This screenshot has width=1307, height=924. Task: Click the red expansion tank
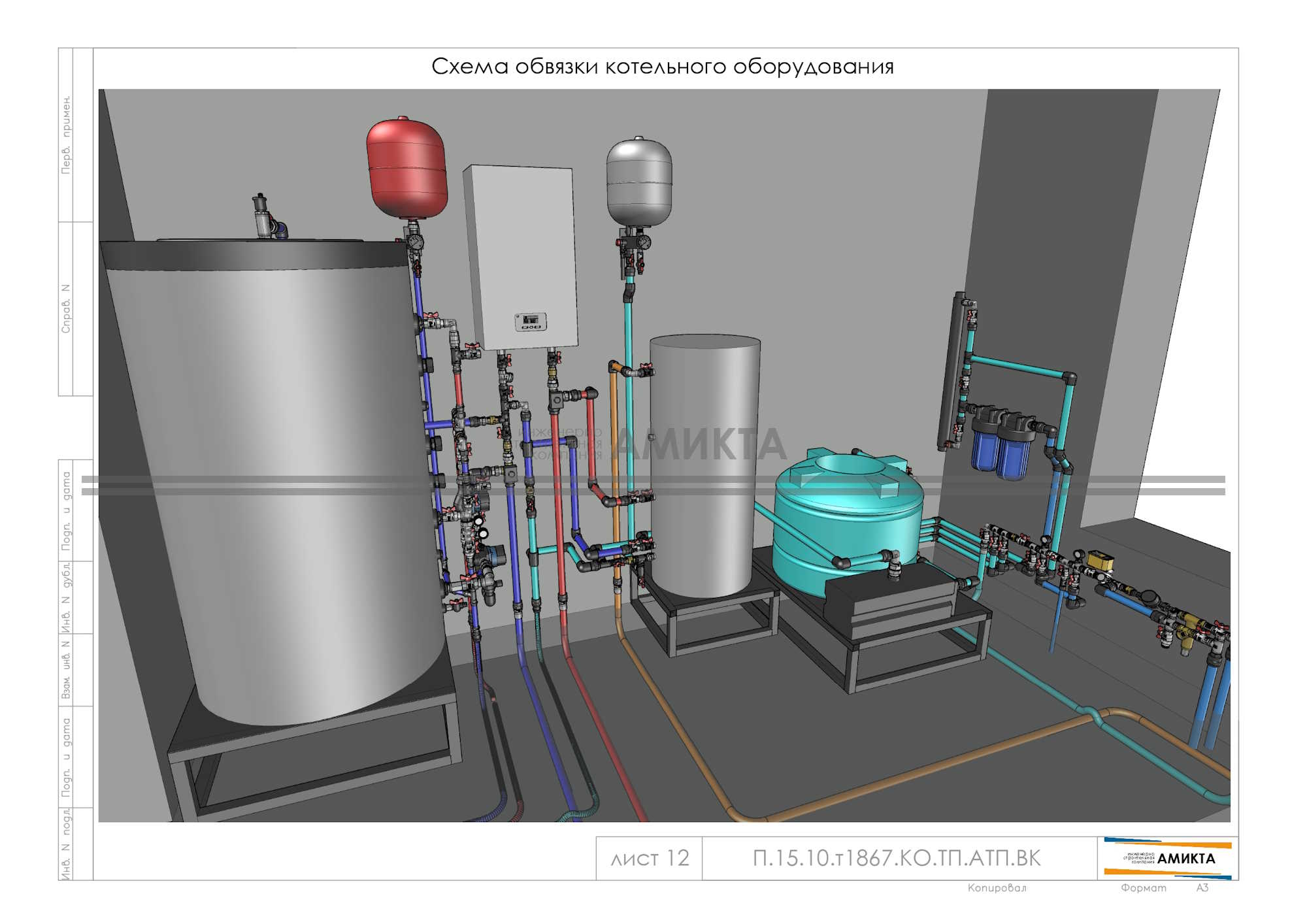tap(406, 167)
